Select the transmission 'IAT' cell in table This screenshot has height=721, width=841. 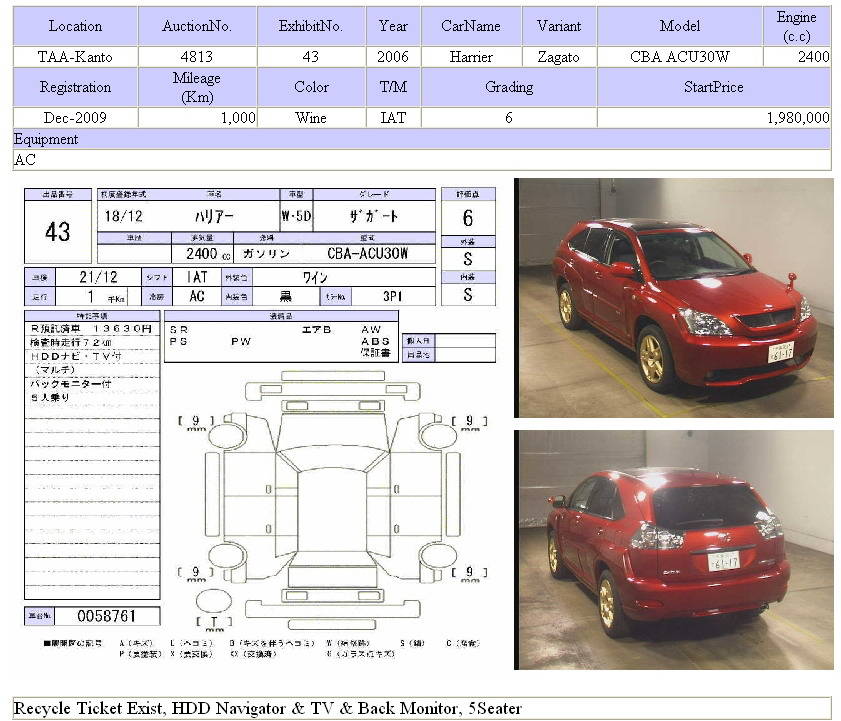(393, 117)
